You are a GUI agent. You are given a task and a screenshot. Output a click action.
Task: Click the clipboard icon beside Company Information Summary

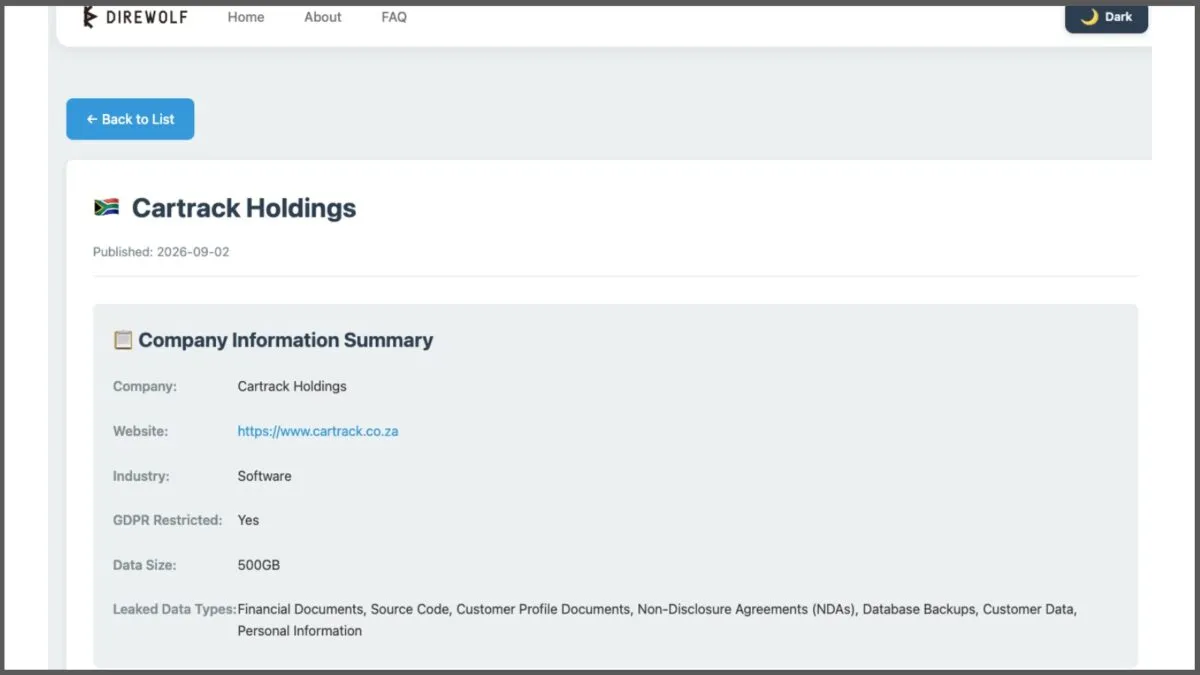tap(123, 340)
